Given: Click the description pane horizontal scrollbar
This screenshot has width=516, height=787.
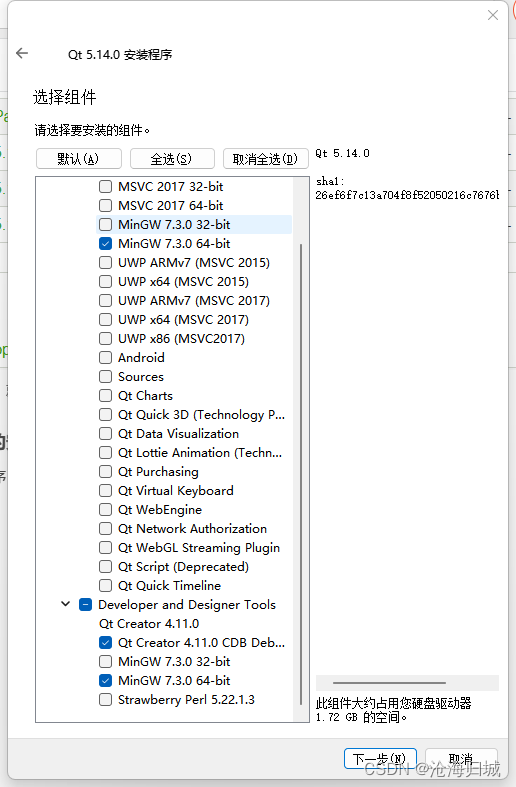Looking at the screenshot, I should point(390,683).
